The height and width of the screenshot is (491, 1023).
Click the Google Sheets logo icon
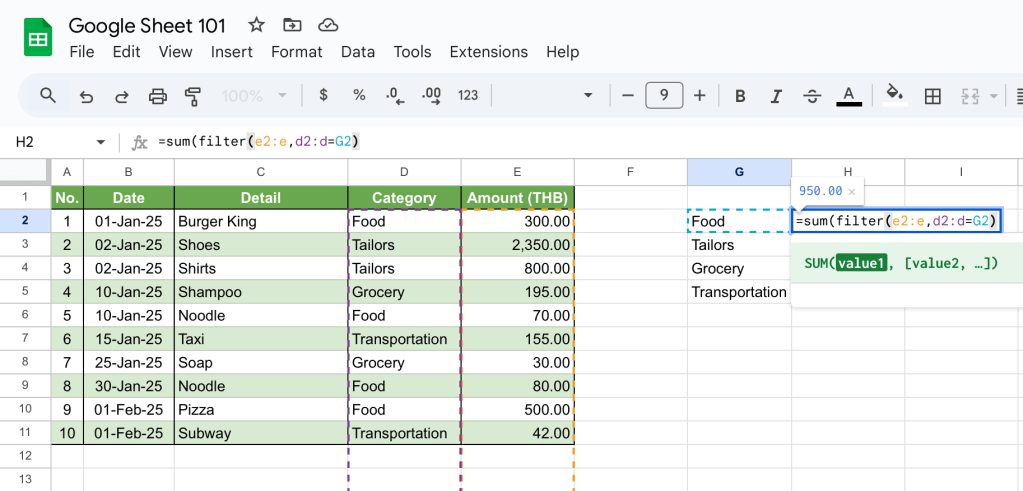click(x=38, y=38)
